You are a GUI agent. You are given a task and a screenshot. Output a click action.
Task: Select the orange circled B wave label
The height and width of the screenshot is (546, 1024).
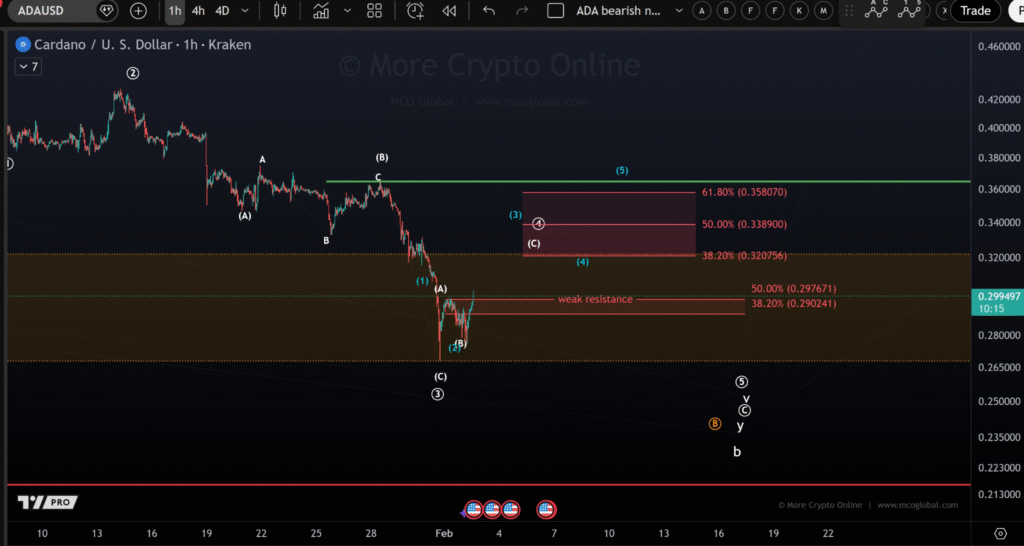click(x=715, y=424)
